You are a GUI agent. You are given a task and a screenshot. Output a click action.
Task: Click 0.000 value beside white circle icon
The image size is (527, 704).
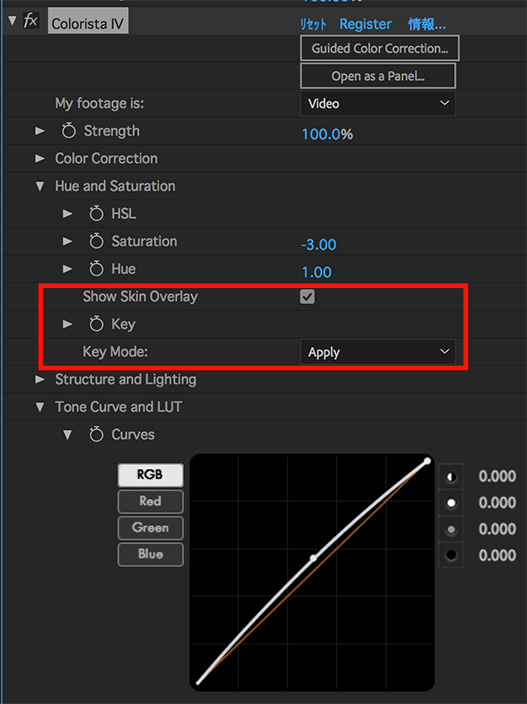pyautogui.click(x=497, y=503)
